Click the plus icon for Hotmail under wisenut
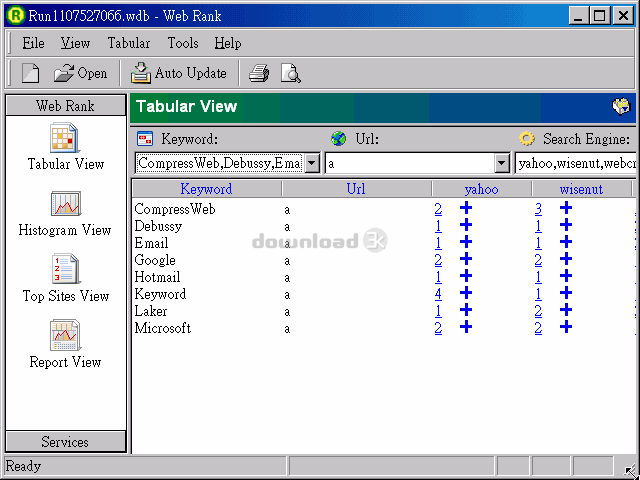This screenshot has width=640, height=480. (566, 276)
